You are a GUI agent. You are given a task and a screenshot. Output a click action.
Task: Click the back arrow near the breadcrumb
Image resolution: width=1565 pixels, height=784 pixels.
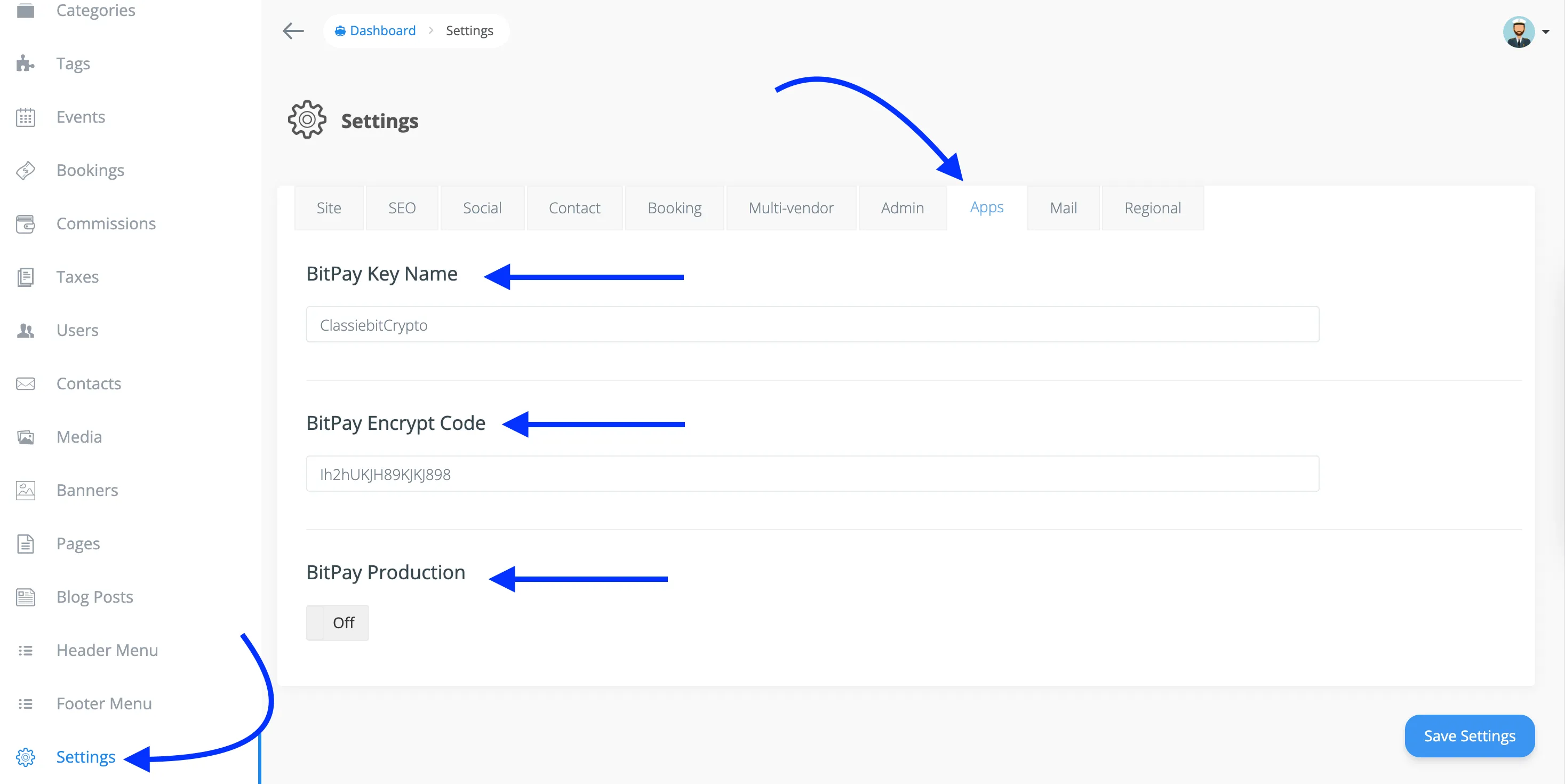[x=293, y=30]
